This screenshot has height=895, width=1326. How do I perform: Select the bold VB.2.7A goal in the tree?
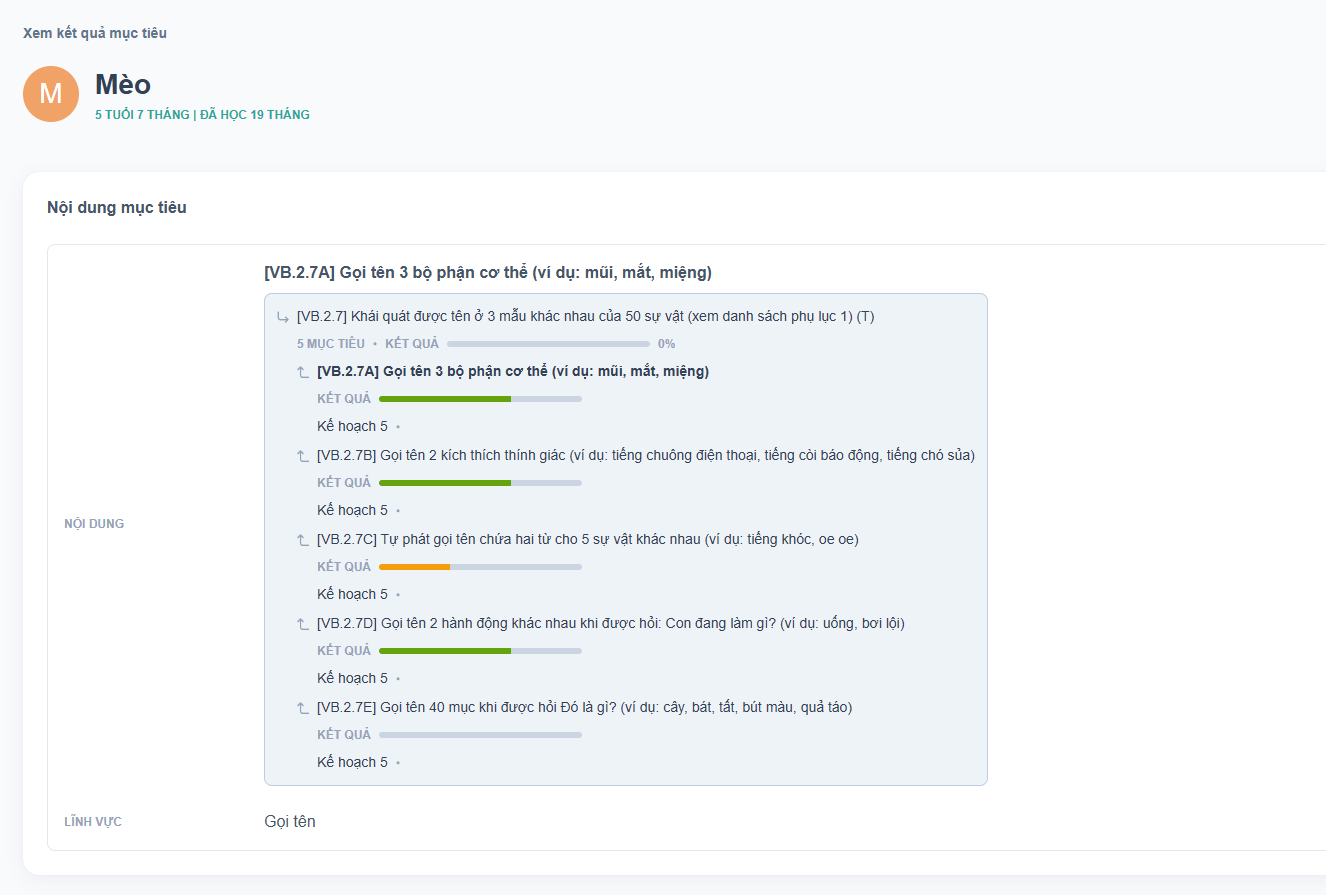(513, 371)
